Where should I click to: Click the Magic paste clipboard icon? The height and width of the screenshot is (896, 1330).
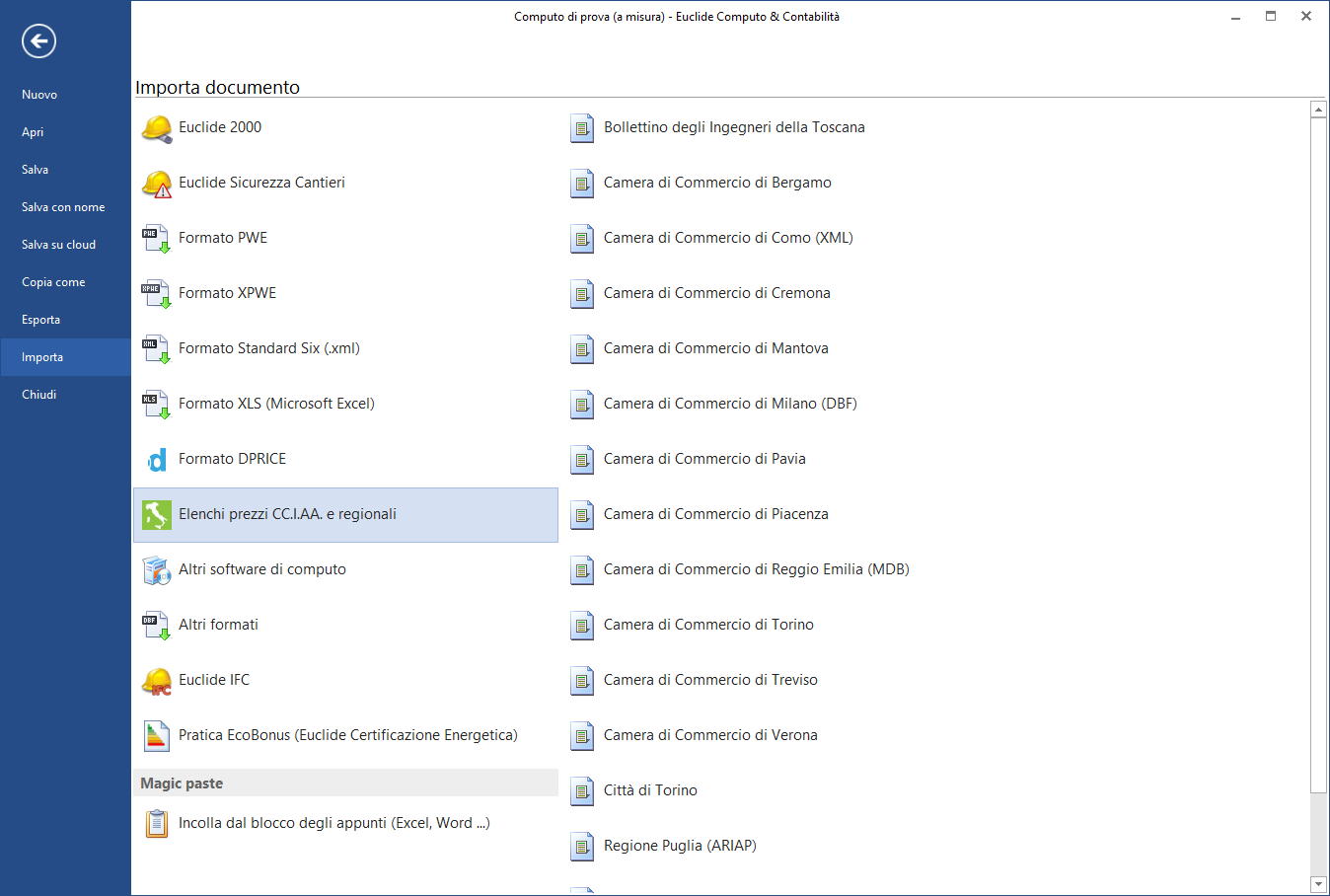(156, 824)
